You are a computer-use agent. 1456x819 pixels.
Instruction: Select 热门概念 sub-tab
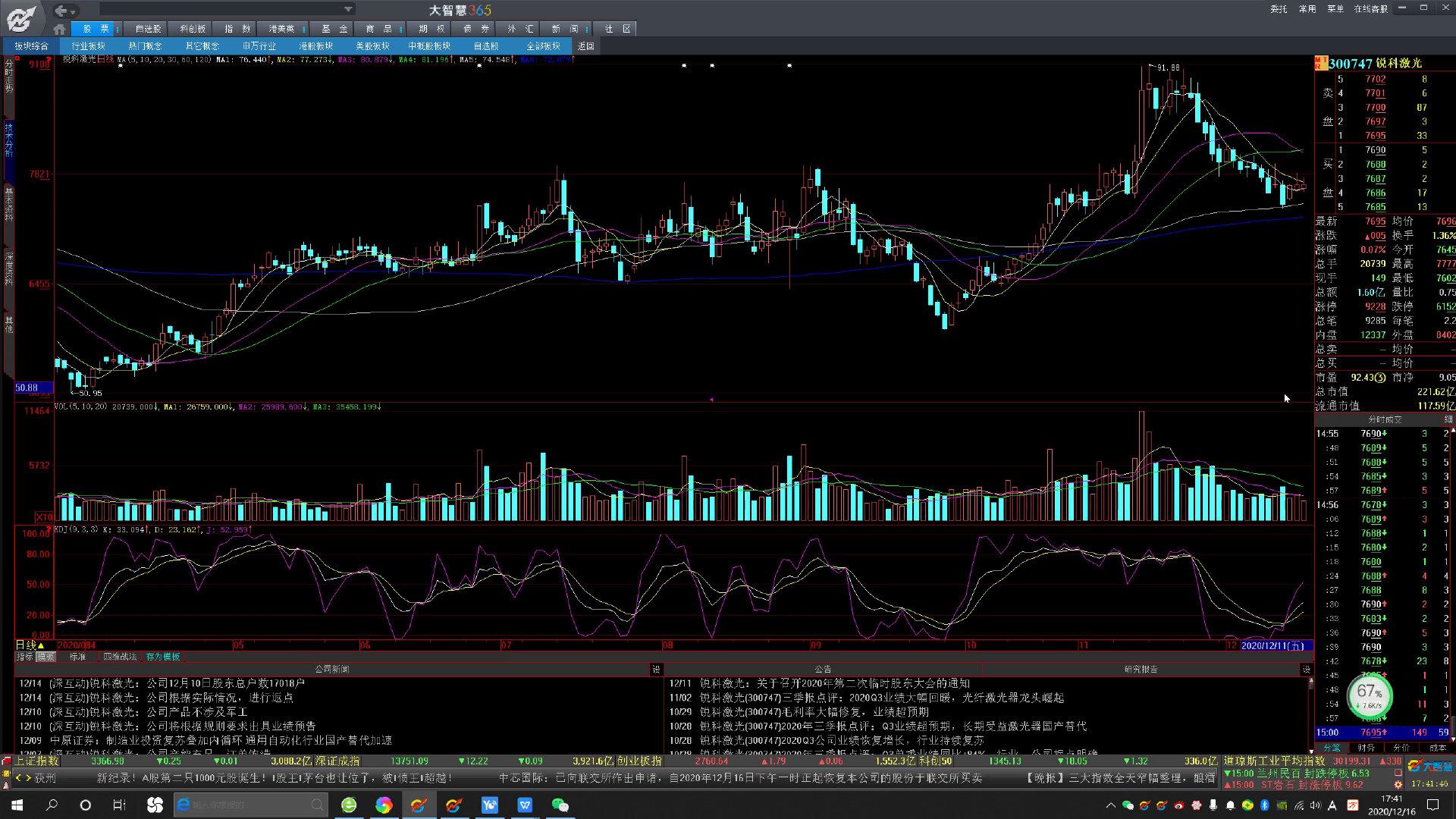[146, 46]
